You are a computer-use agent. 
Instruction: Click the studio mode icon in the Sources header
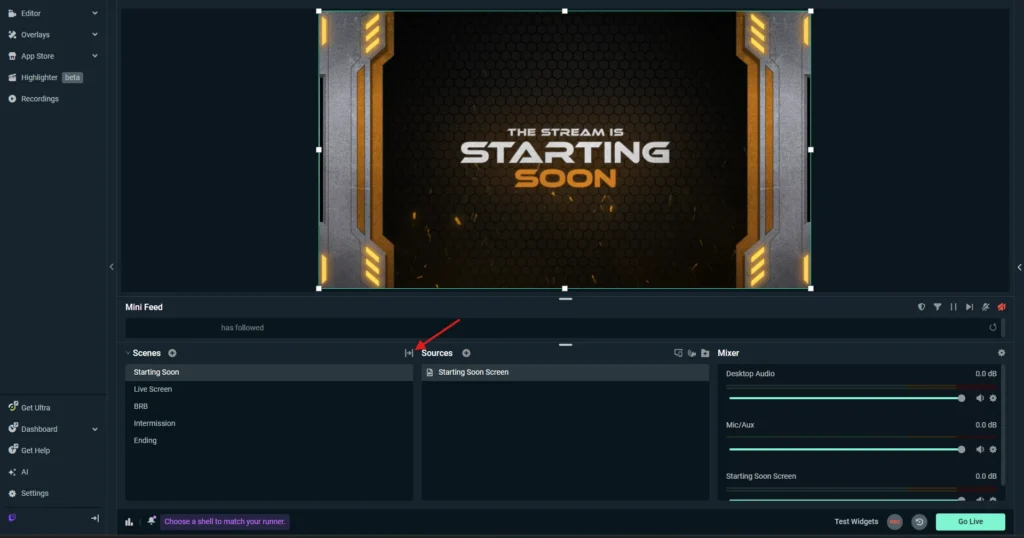pyautogui.click(x=678, y=353)
